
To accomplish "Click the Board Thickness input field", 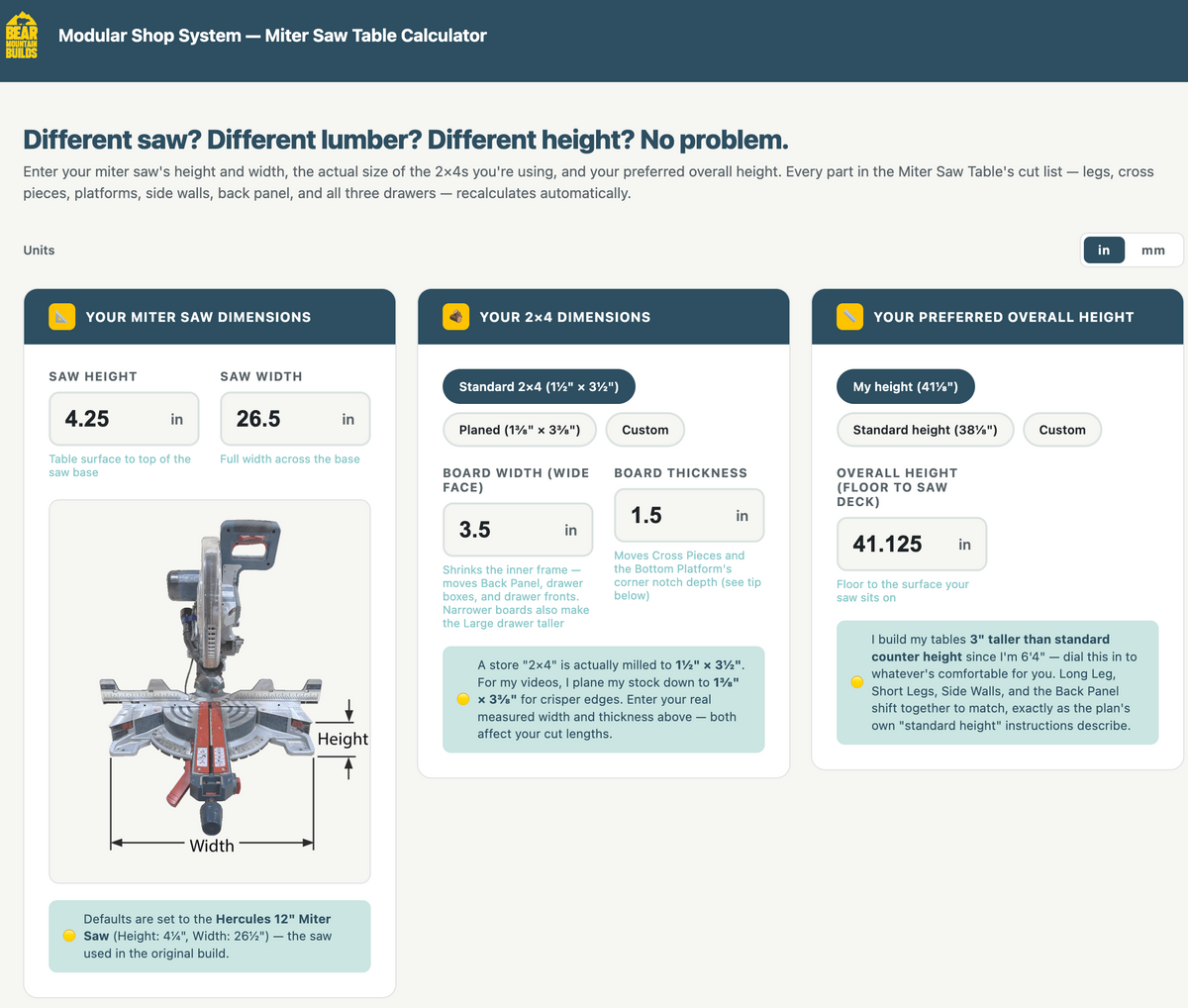I will 689,515.
